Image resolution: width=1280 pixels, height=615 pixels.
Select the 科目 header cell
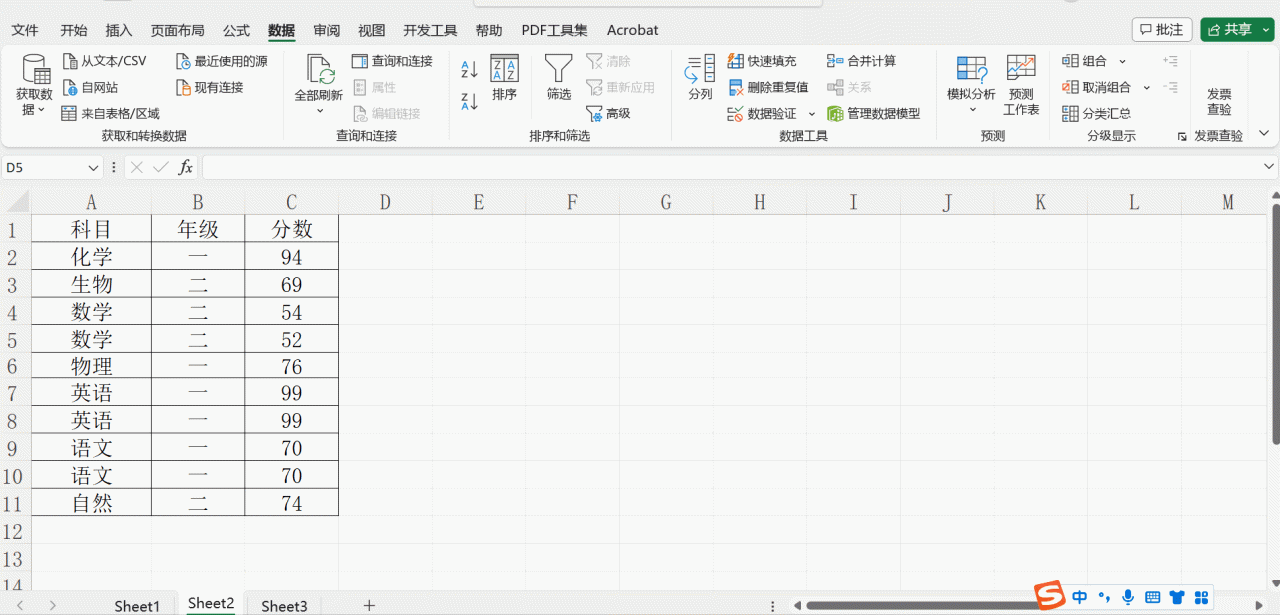91,229
